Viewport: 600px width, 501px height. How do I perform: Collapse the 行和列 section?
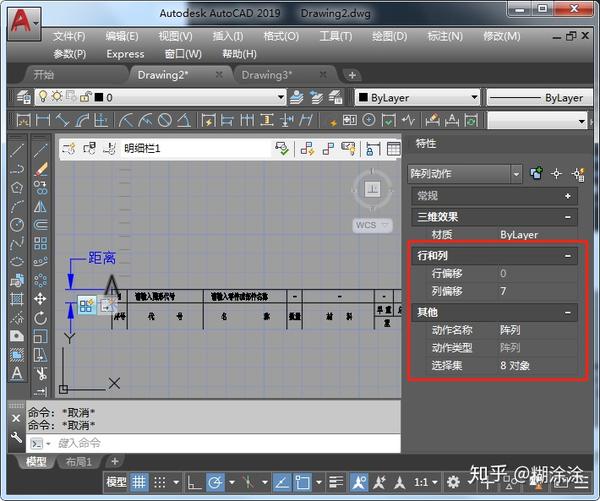[x=568, y=256]
